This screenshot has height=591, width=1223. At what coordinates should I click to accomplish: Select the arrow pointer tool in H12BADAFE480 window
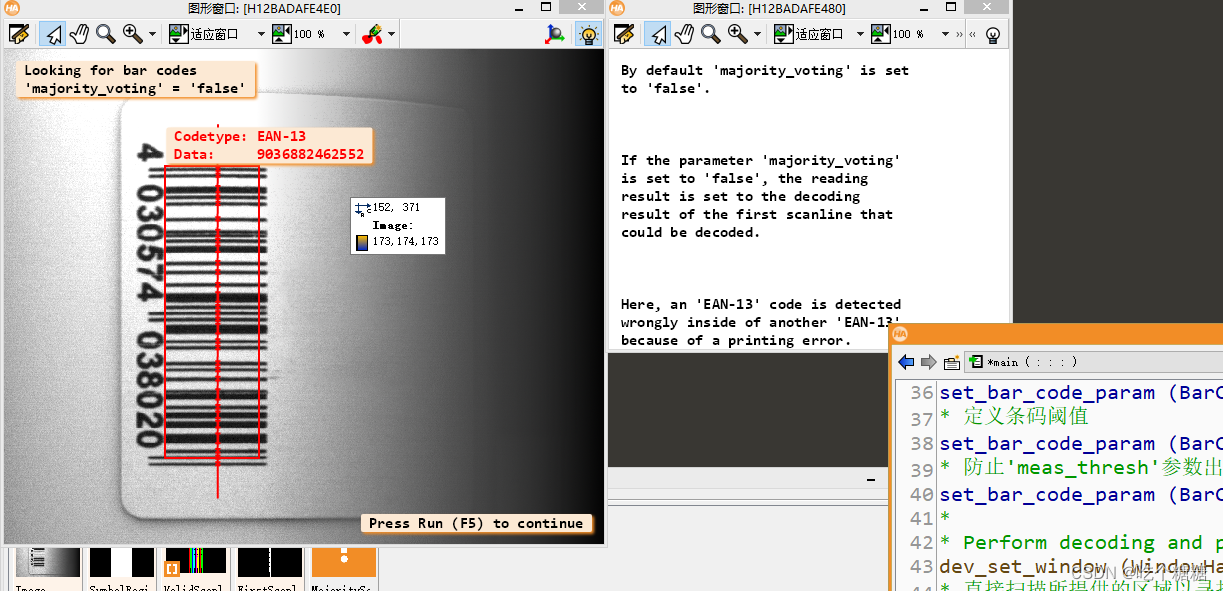click(x=657, y=34)
